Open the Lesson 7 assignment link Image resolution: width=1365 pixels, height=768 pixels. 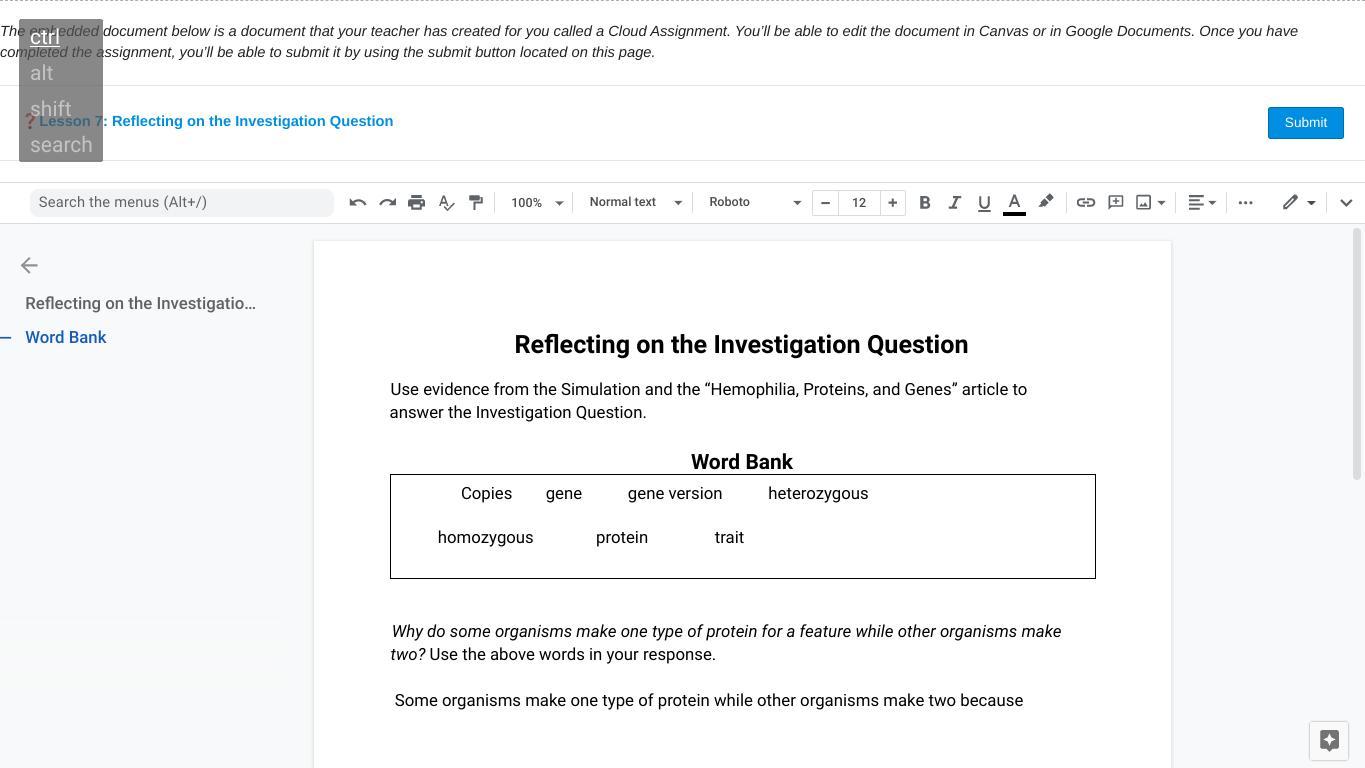point(216,121)
